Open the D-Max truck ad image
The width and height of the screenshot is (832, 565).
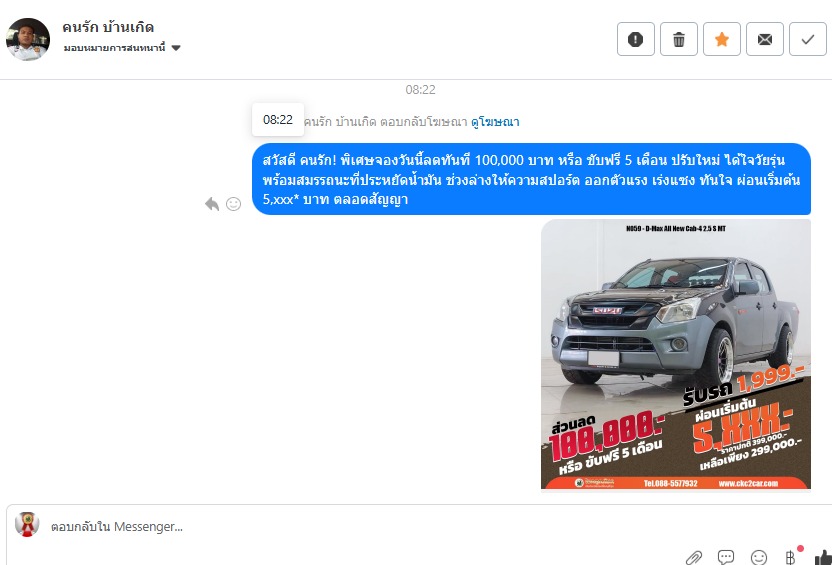coord(675,354)
